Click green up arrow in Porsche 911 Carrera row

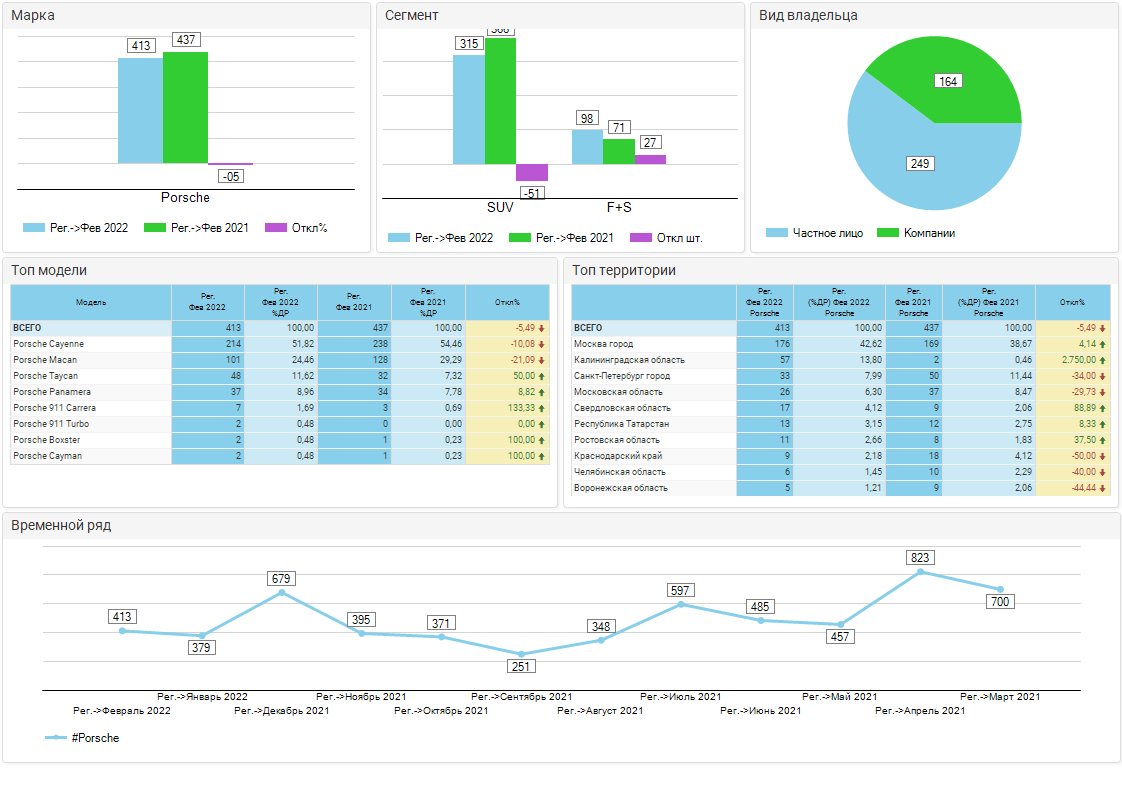(541, 408)
